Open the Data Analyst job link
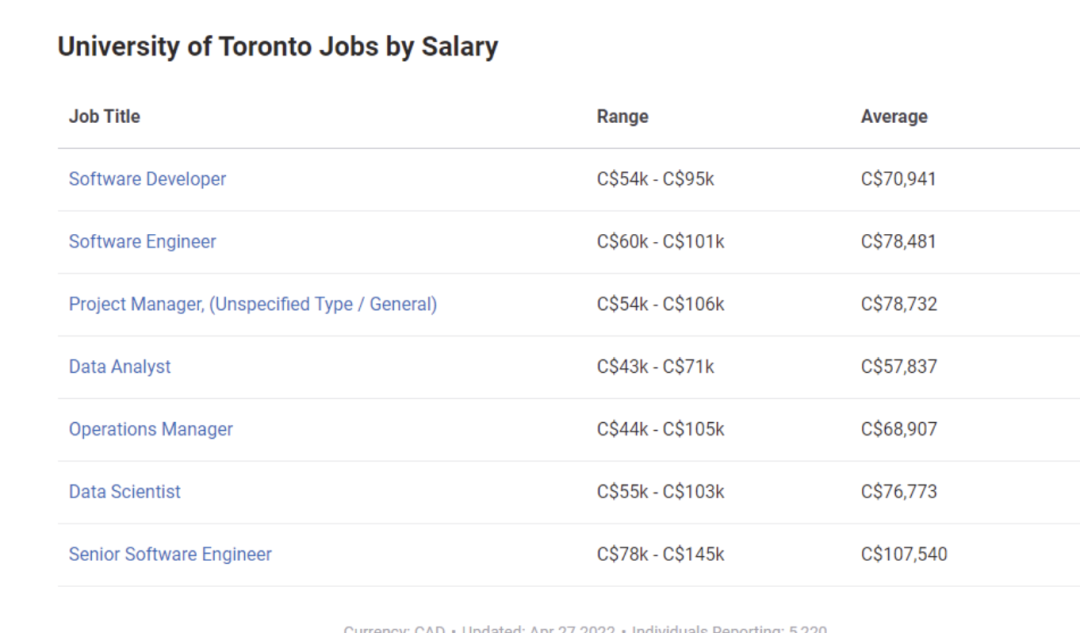Image resolution: width=1080 pixels, height=633 pixels. pos(119,366)
